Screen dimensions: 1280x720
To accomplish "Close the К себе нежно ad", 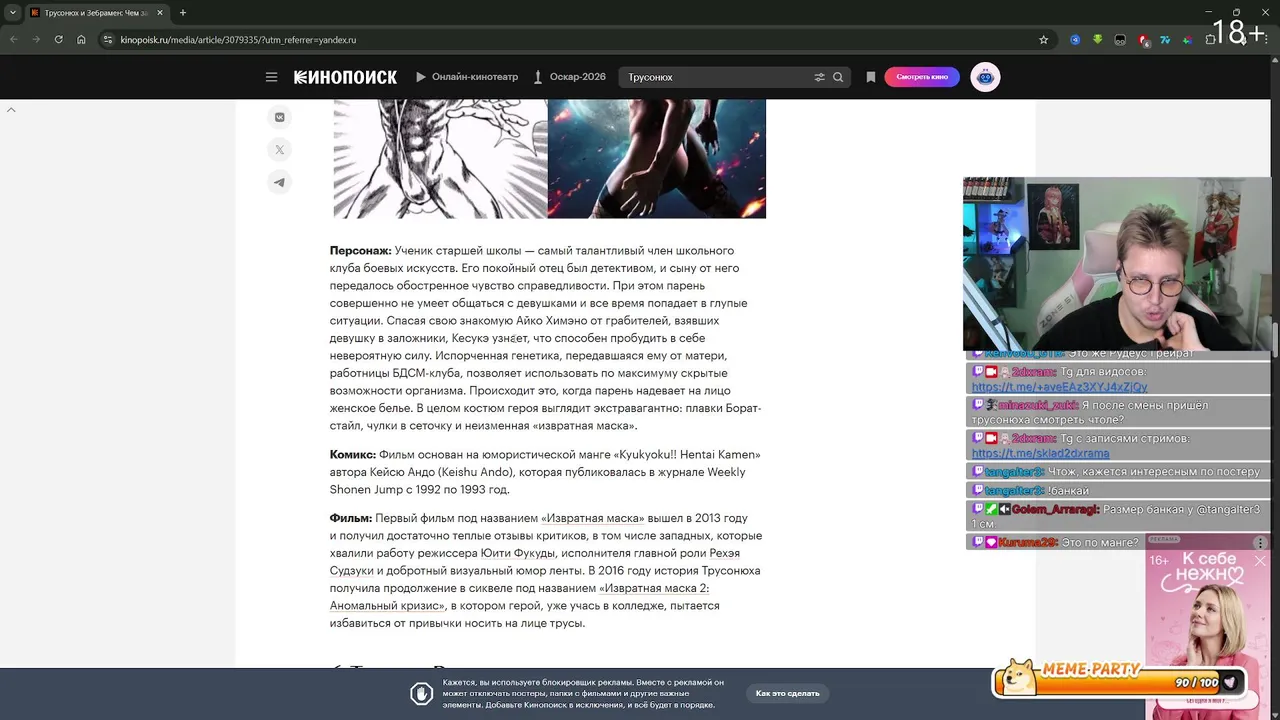I will point(1260,561).
